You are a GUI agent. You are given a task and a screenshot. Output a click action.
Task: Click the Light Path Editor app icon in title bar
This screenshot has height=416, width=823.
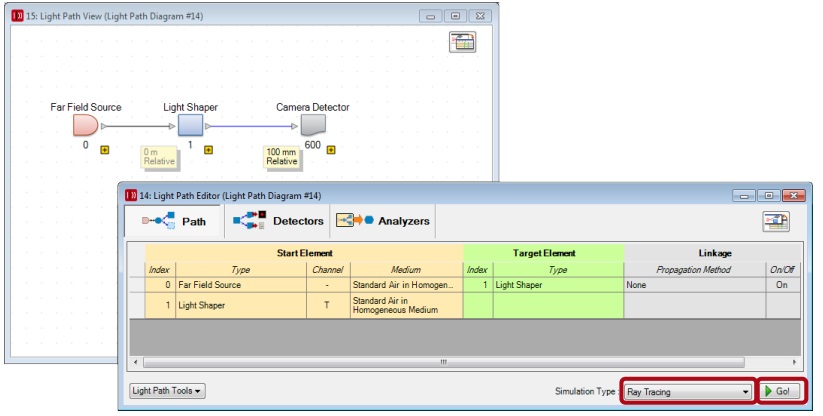pos(131,196)
